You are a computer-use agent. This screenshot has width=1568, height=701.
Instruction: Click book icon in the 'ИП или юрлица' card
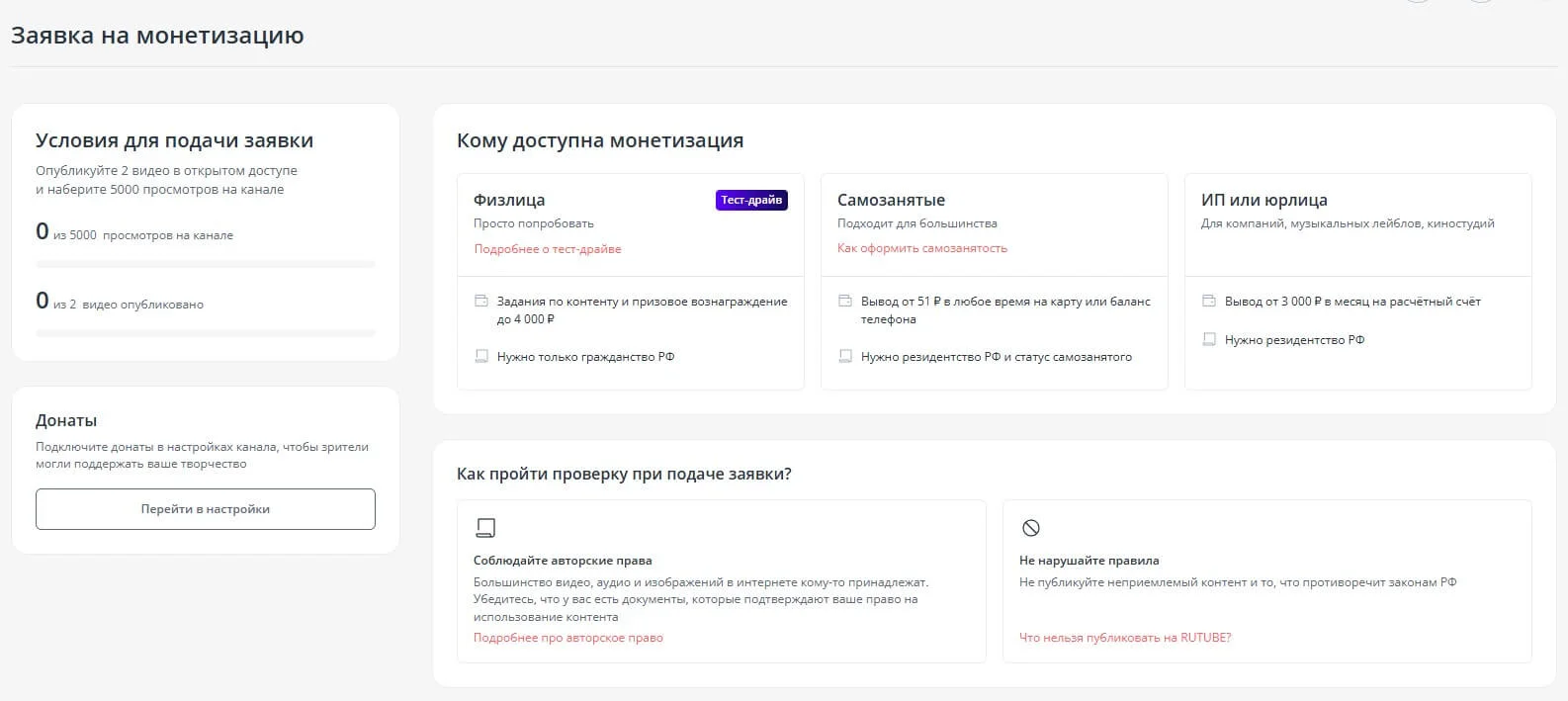coord(1209,340)
